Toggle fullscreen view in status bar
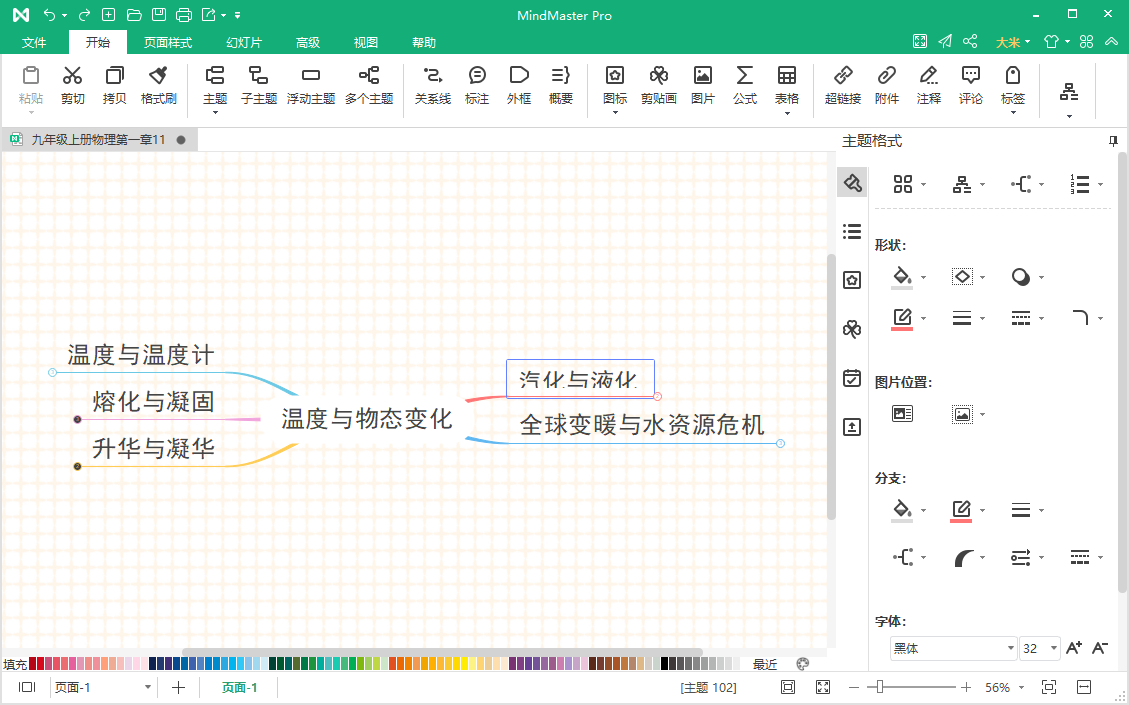Image resolution: width=1129 pixels, height=705 pixels. [x=823, y=687]
